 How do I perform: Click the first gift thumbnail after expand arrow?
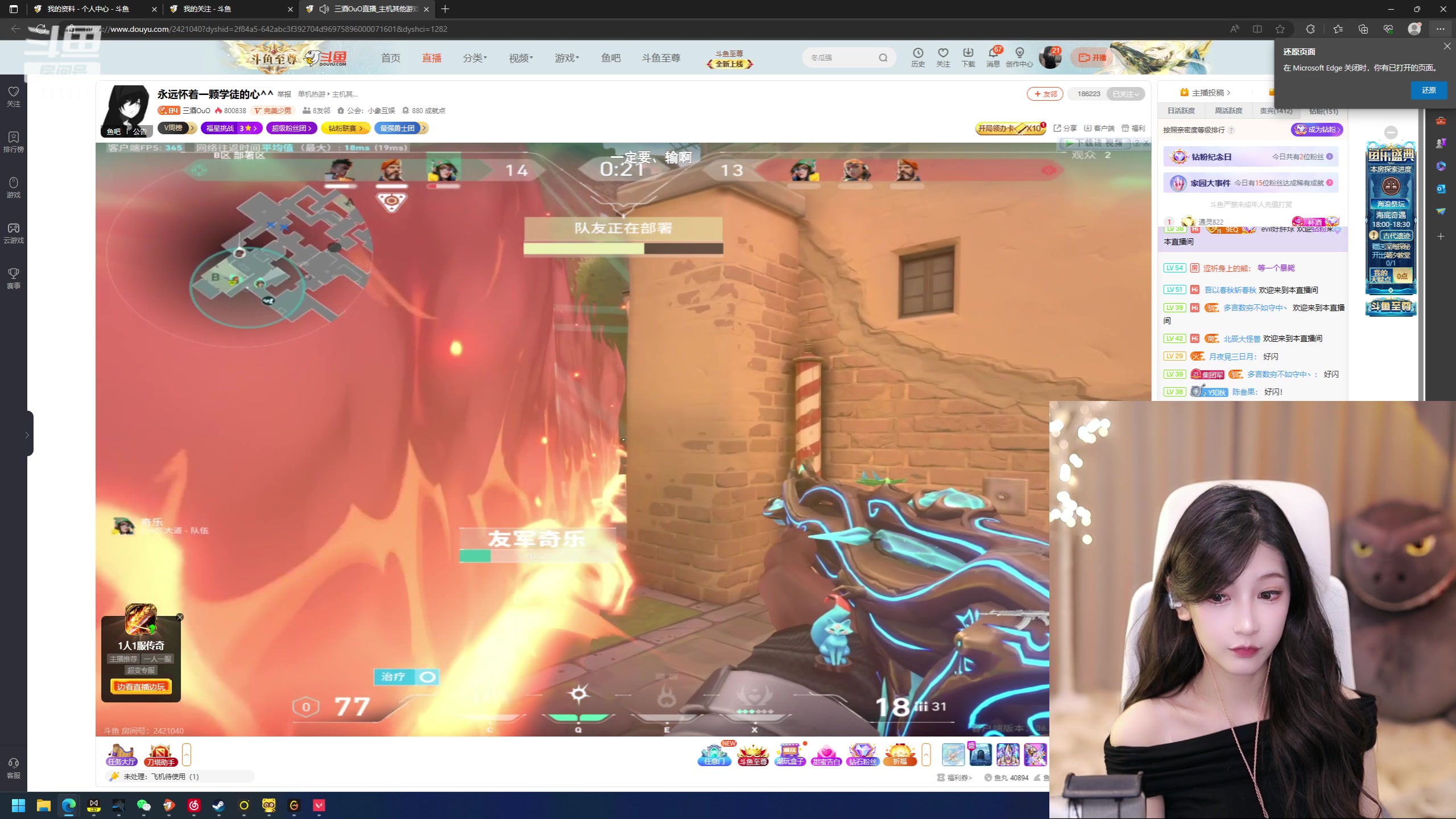coord(953,755)
